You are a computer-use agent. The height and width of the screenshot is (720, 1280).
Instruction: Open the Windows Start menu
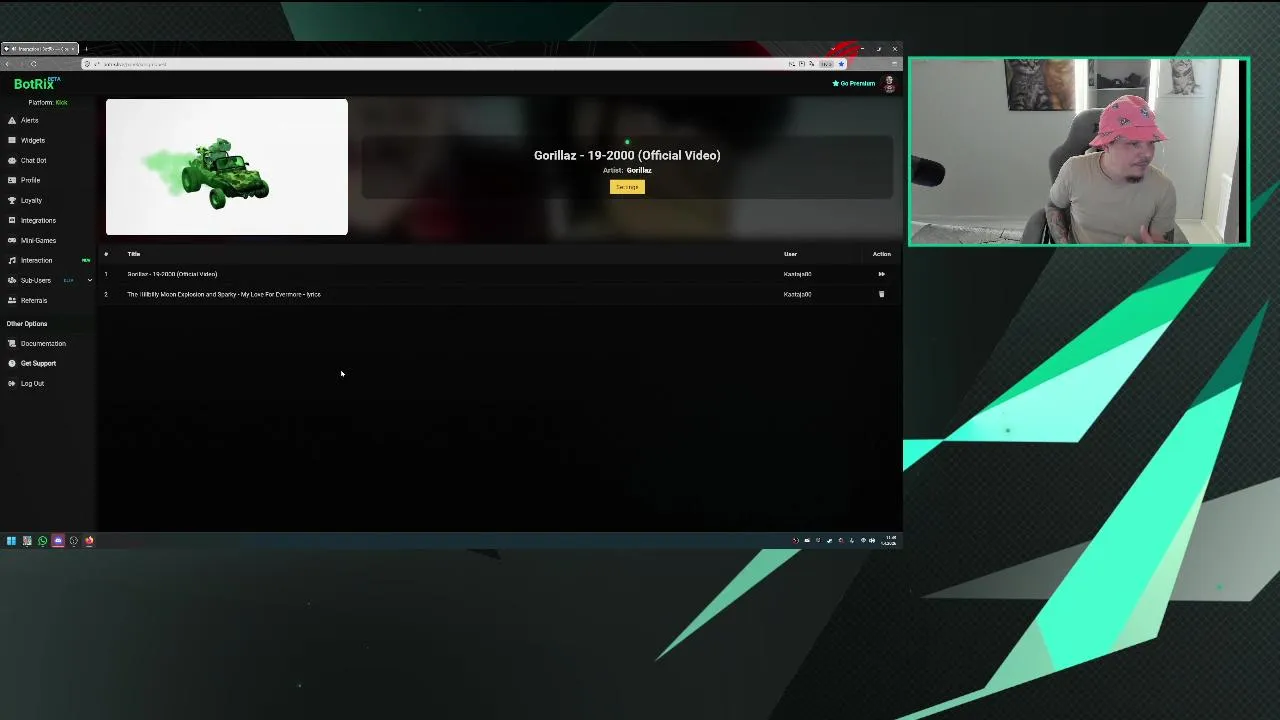11,541
